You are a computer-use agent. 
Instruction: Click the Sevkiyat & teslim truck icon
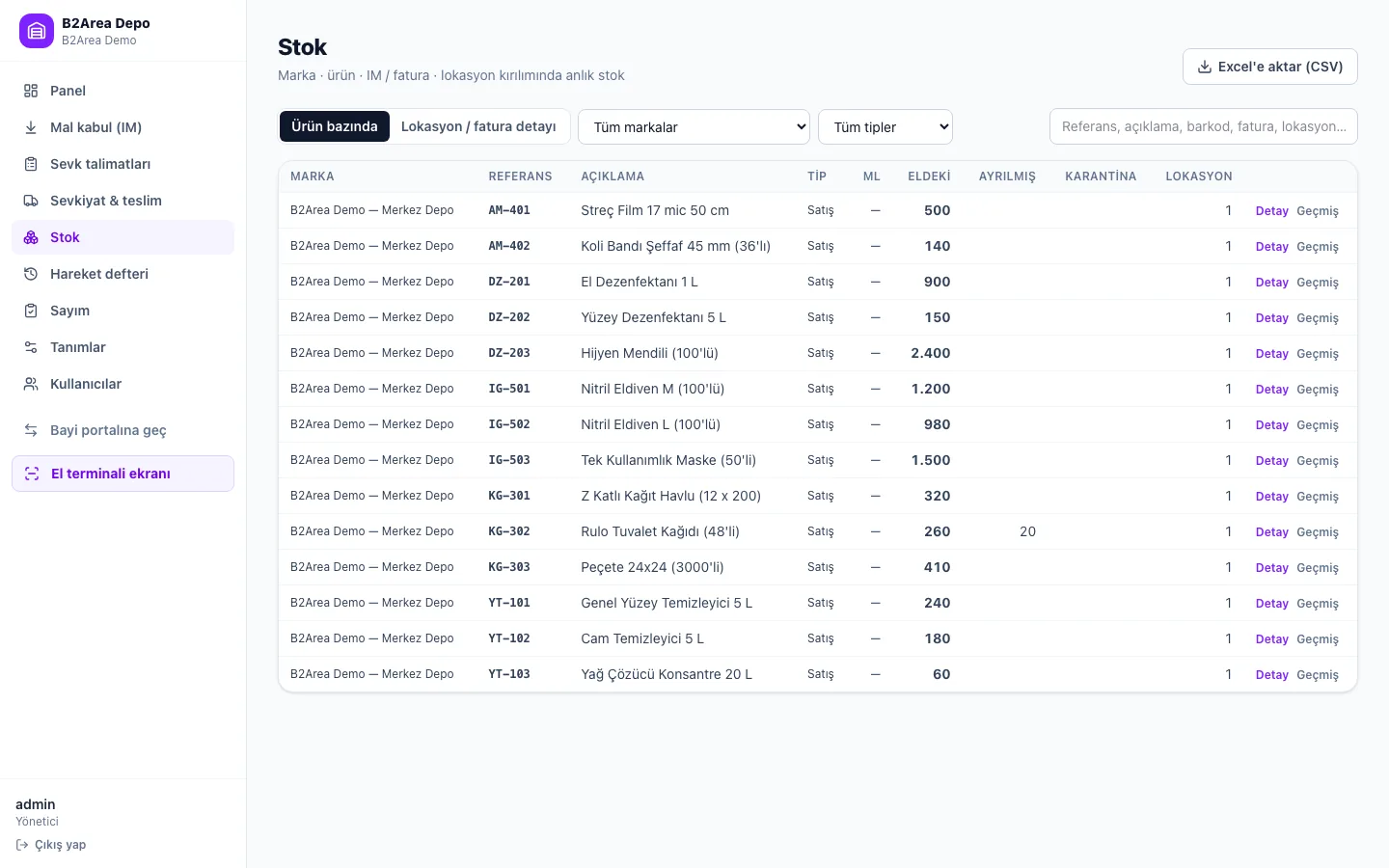[x=31, y=201]
